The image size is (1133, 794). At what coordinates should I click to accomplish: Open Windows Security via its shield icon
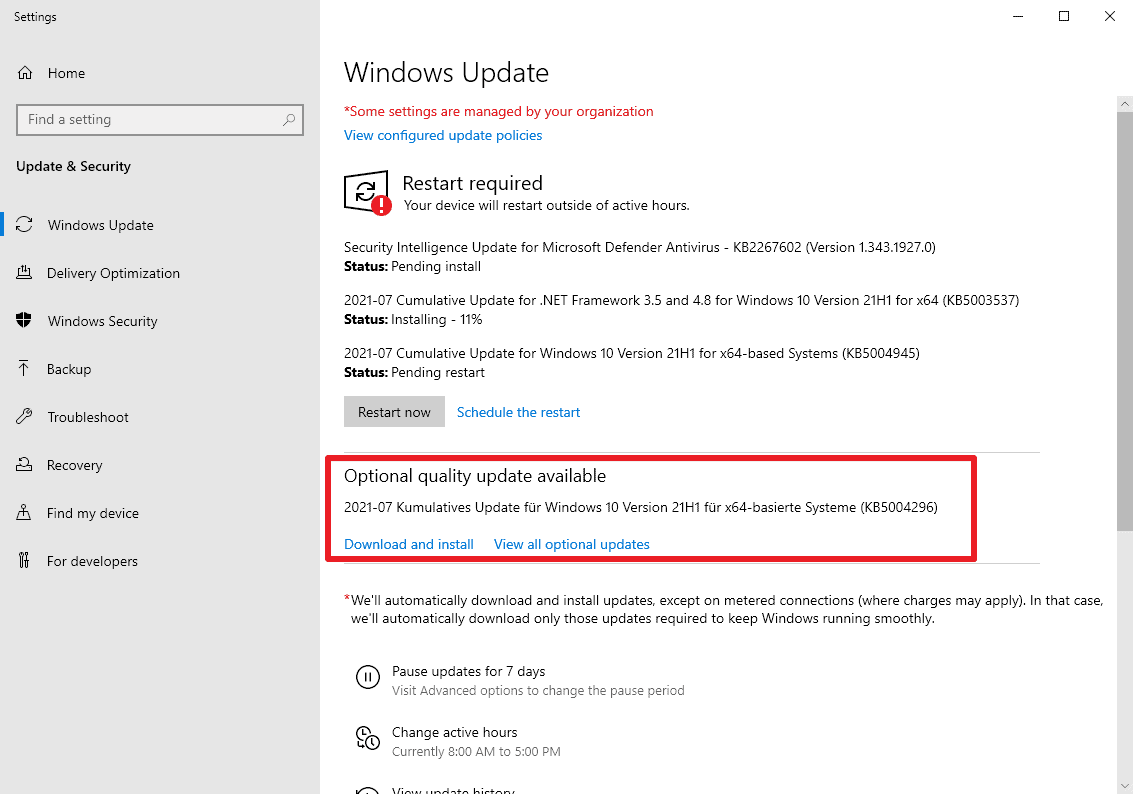(x=27, y=321)
